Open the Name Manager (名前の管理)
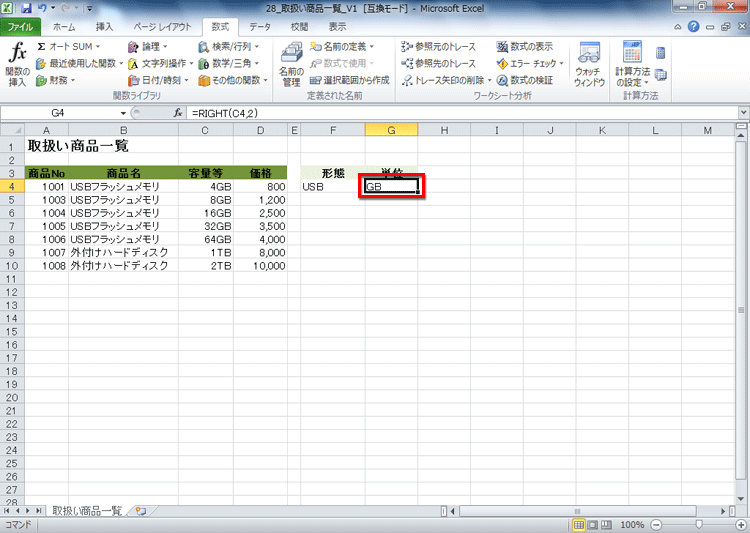The height and width of the screenshot is (533, 750). [x=291, y=64]
